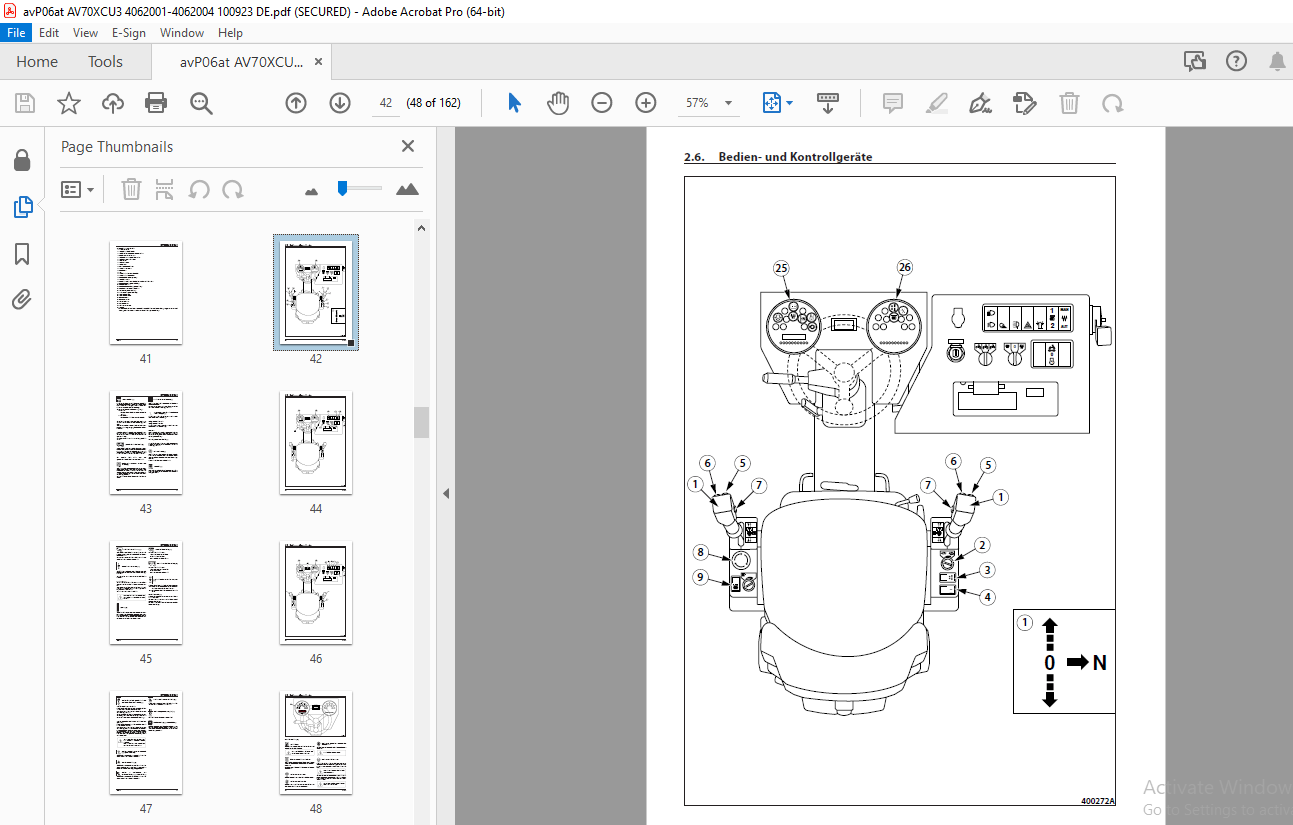Activate the hand pan tool
1293x825 pixels.
[x=558, y=103]
